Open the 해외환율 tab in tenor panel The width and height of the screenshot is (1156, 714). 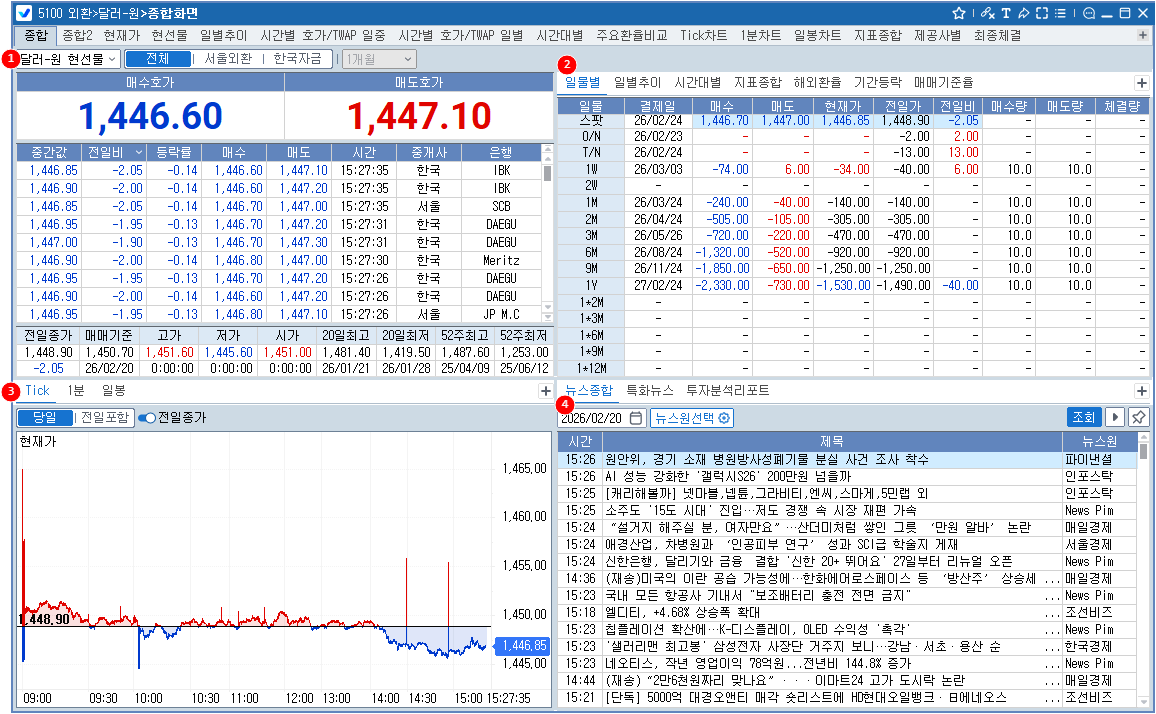[x=817, y=82]
